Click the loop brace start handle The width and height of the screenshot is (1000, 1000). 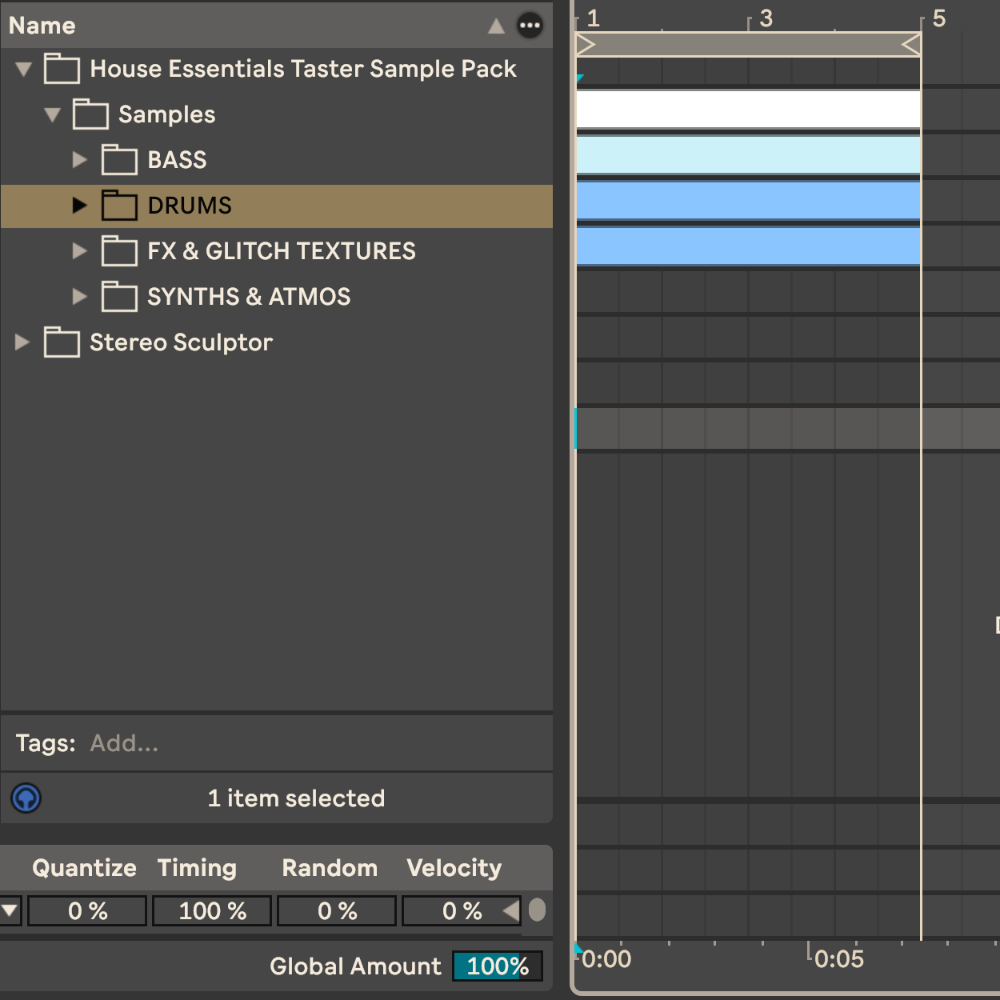coord(586,44)
